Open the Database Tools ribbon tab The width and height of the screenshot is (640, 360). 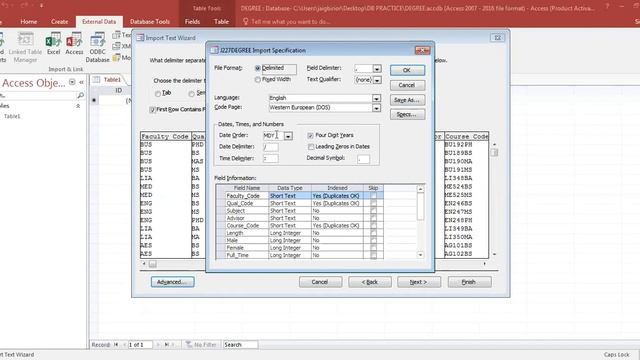(x=150, y=22)
